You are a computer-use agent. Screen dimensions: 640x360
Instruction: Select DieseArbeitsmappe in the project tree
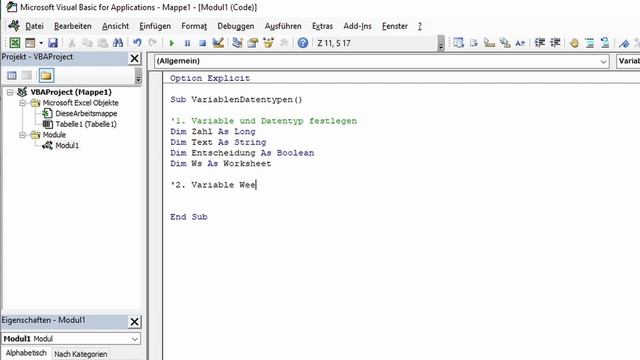(x=86, y=113)
